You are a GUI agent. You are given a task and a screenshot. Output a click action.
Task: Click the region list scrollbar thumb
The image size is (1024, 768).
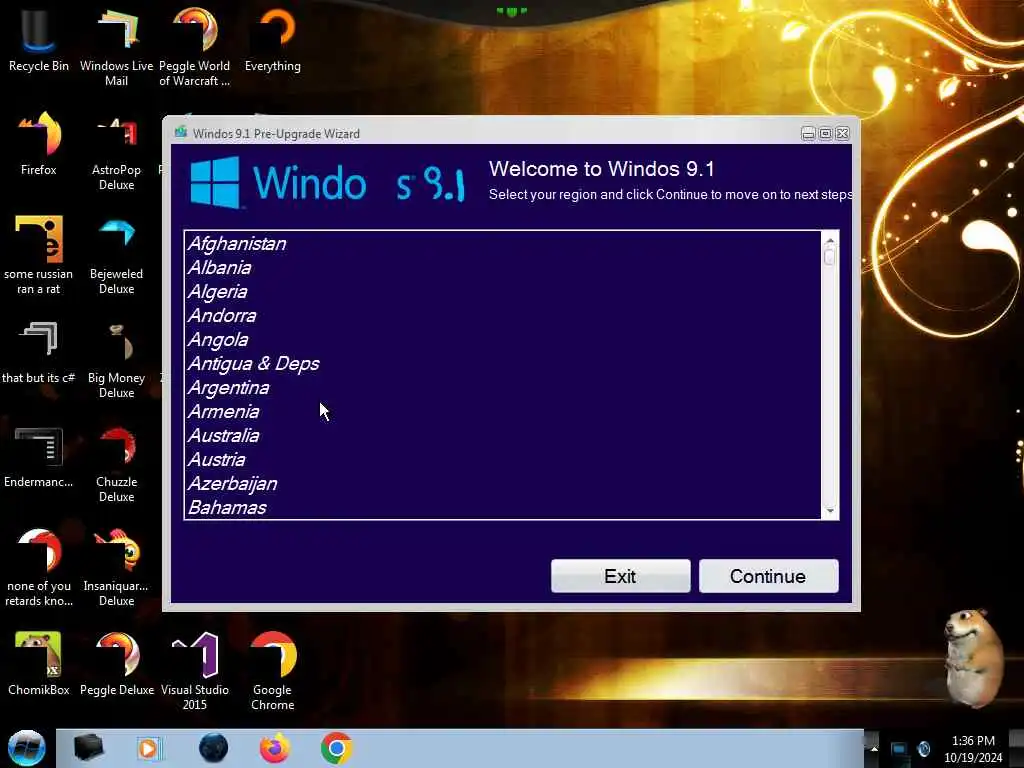(x=830, y=256)
